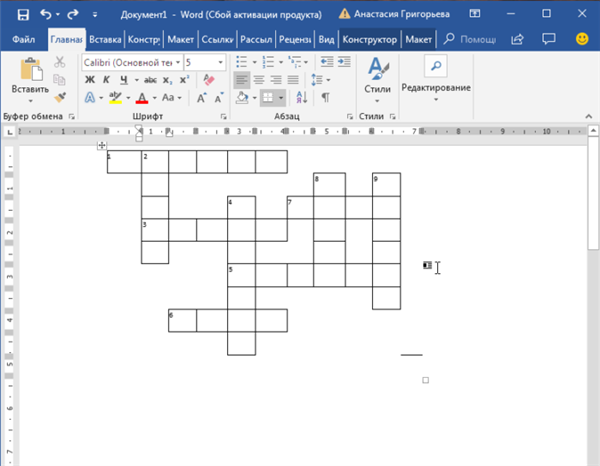This screenshot has width=600, height=466.
Task: Click the bulleted list icon
Action: (241, 62)
